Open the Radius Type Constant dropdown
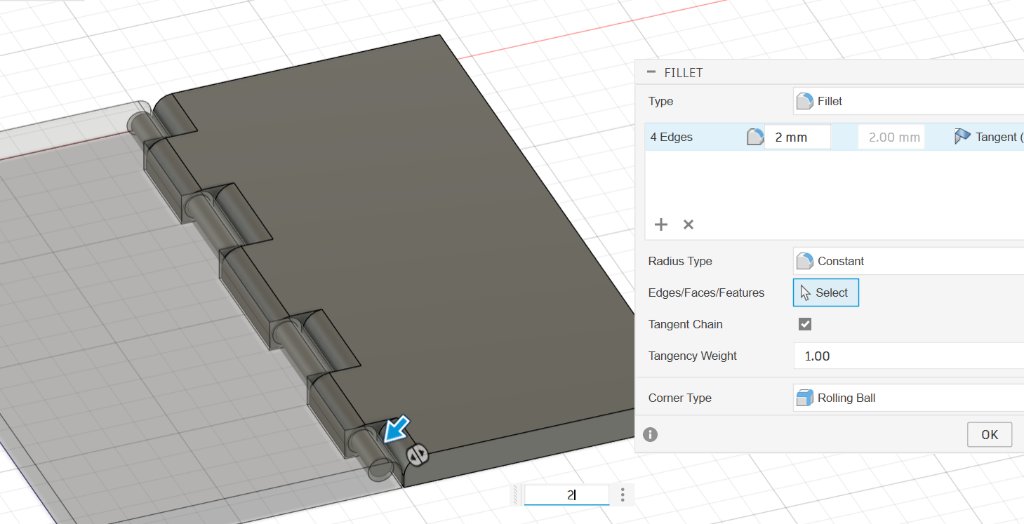The height and width of the screenshot is (524, 1024). click(x=908, y=261)
